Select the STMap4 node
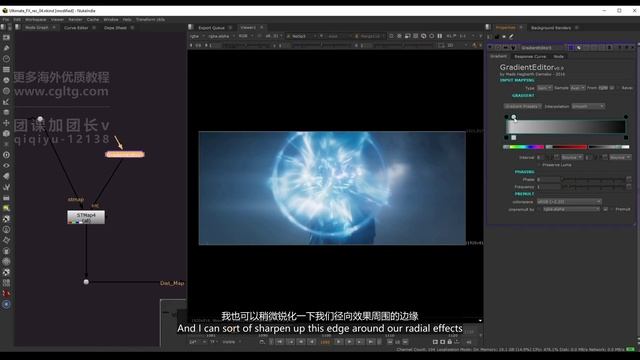Image resolution: width=640 pixels, height=360 pixels. tap(86, 217)
